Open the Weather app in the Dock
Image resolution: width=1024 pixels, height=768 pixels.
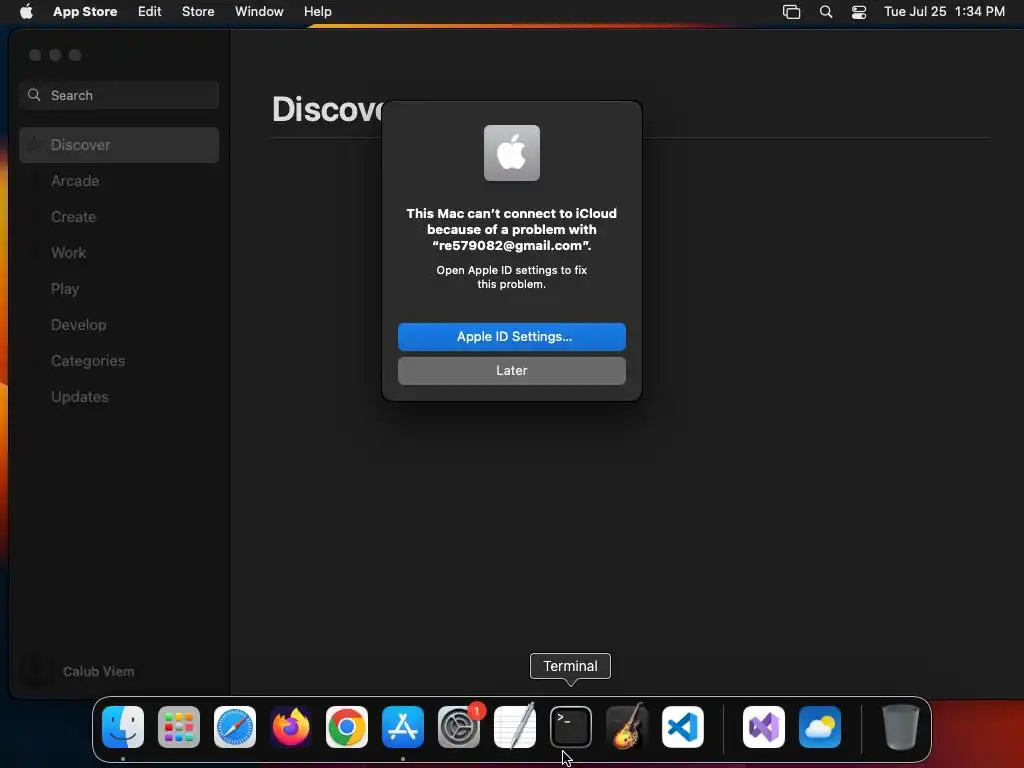(820, 727)
